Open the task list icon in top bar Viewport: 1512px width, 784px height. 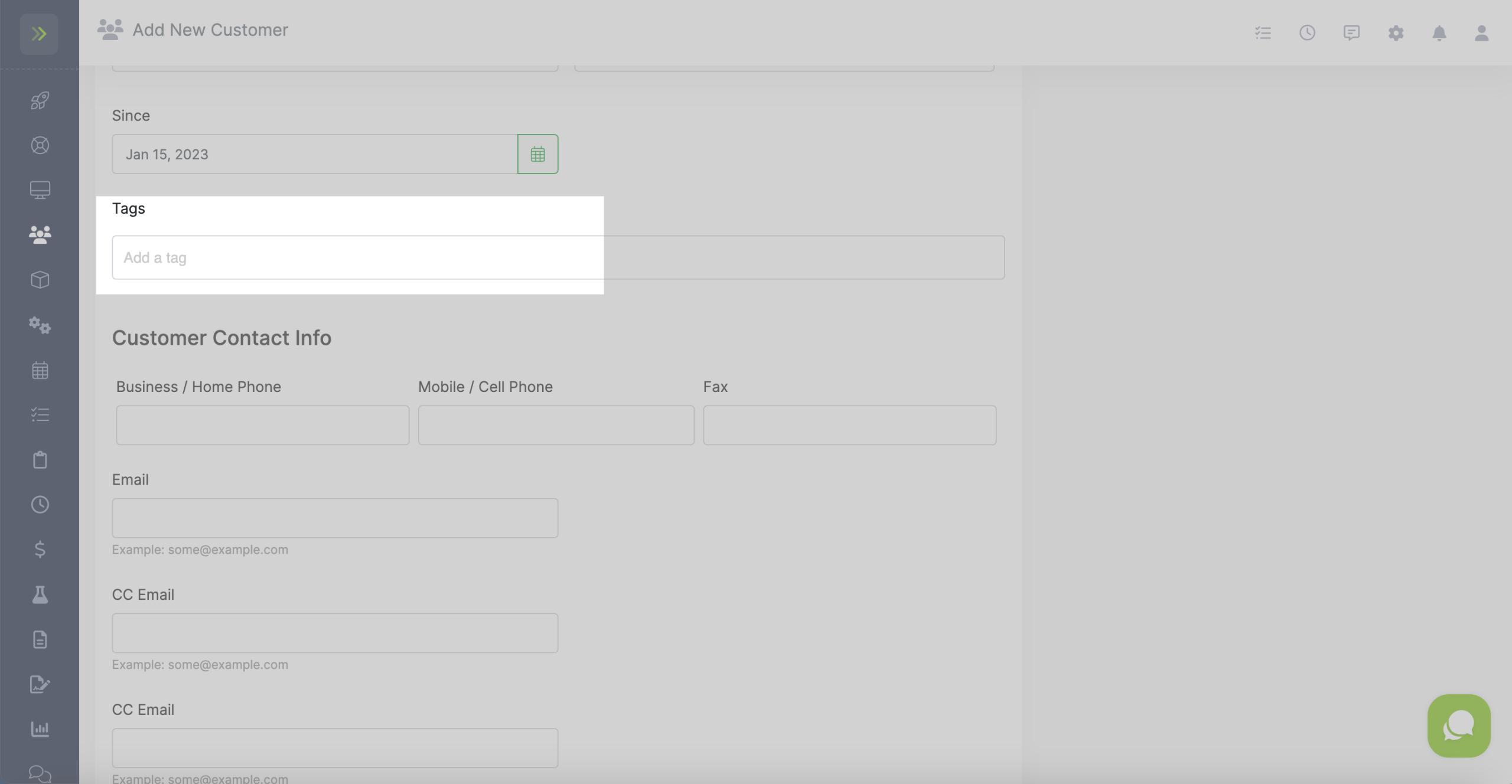pos(1263,32)
